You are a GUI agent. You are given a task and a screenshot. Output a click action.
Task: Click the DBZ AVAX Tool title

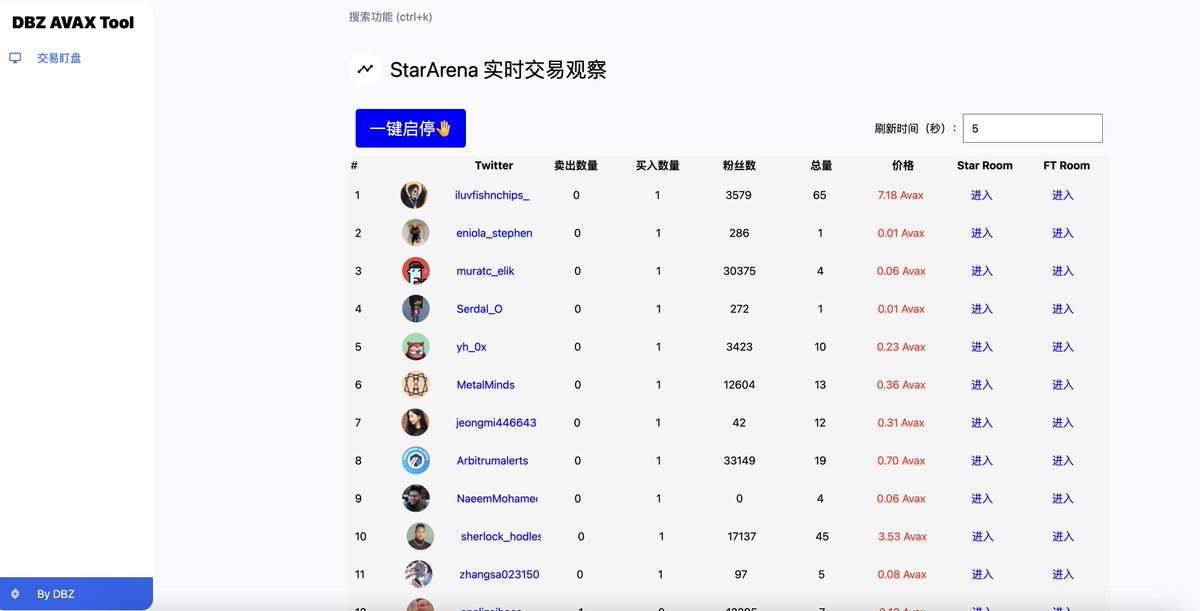point(73,22)
